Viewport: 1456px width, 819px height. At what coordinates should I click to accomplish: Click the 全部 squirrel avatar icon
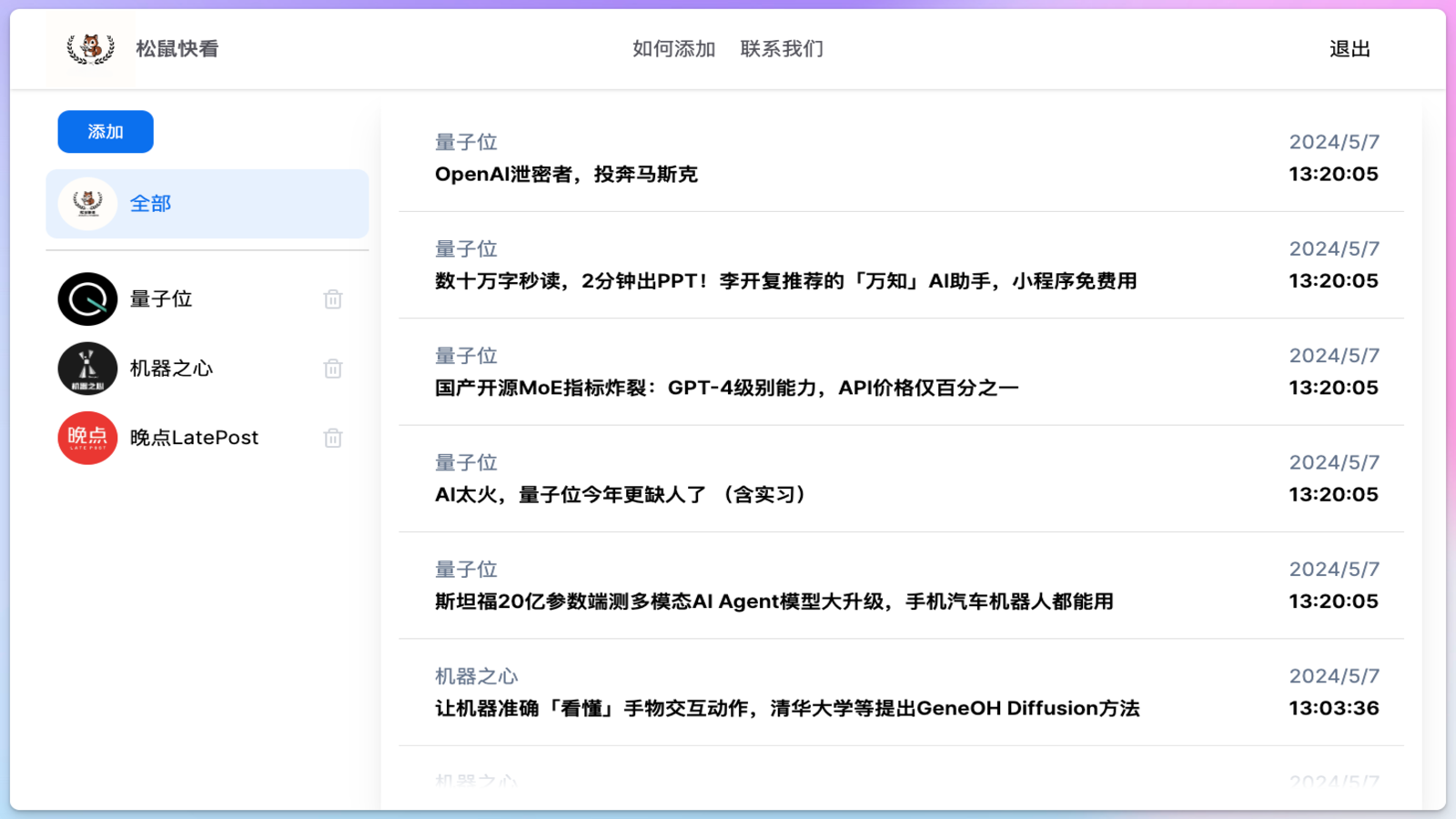[x=87, y=204]
